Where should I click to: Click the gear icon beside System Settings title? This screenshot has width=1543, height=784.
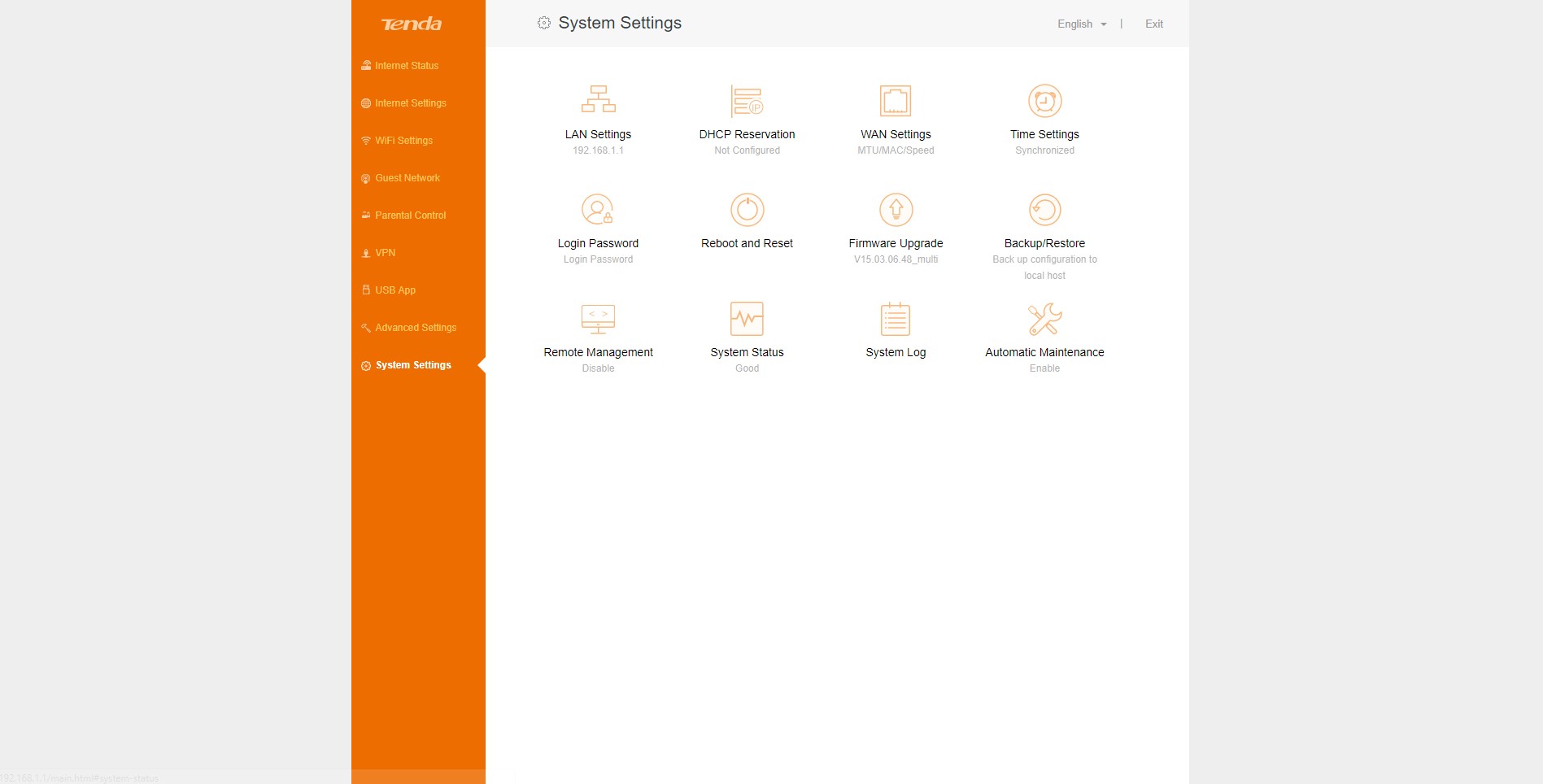[544, 23]
